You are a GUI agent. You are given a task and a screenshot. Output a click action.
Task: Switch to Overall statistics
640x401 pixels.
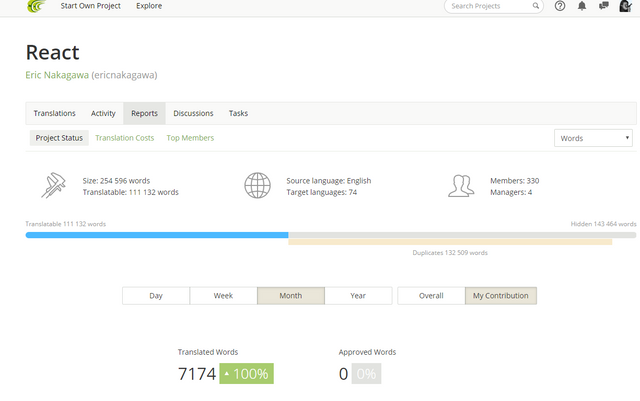[x=431, y=296]
